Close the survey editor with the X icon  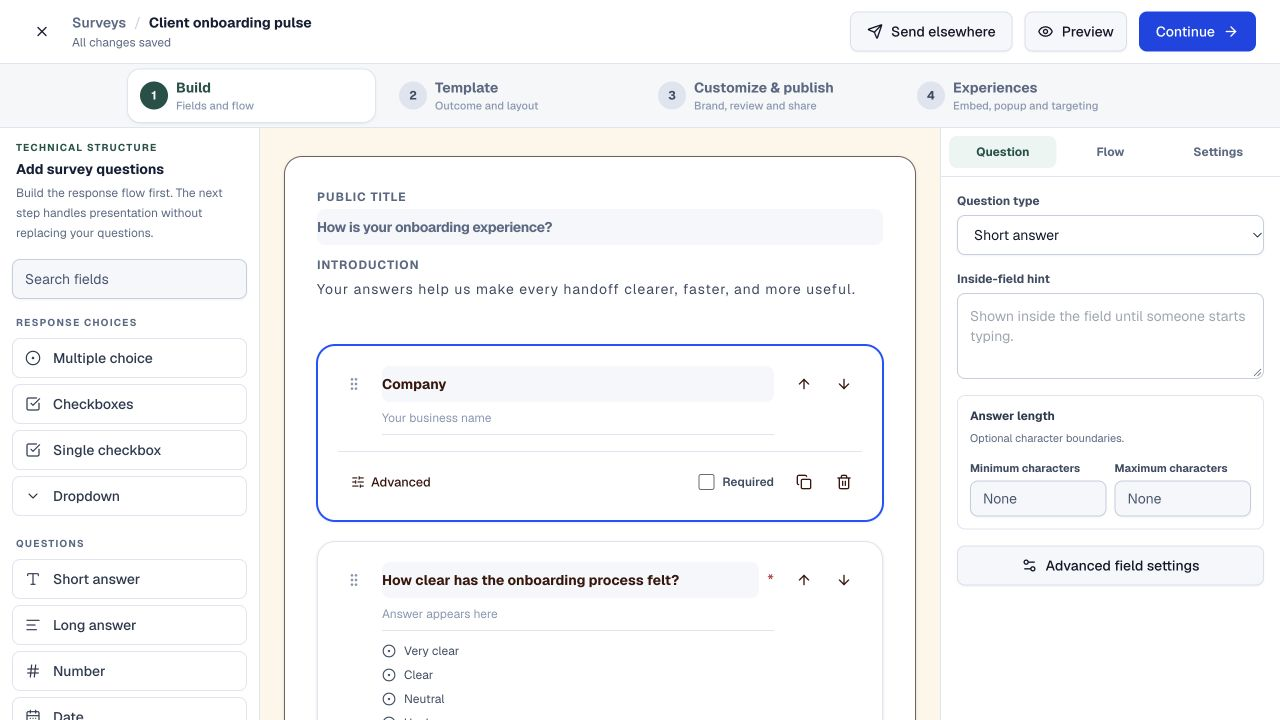click(42, 32)
